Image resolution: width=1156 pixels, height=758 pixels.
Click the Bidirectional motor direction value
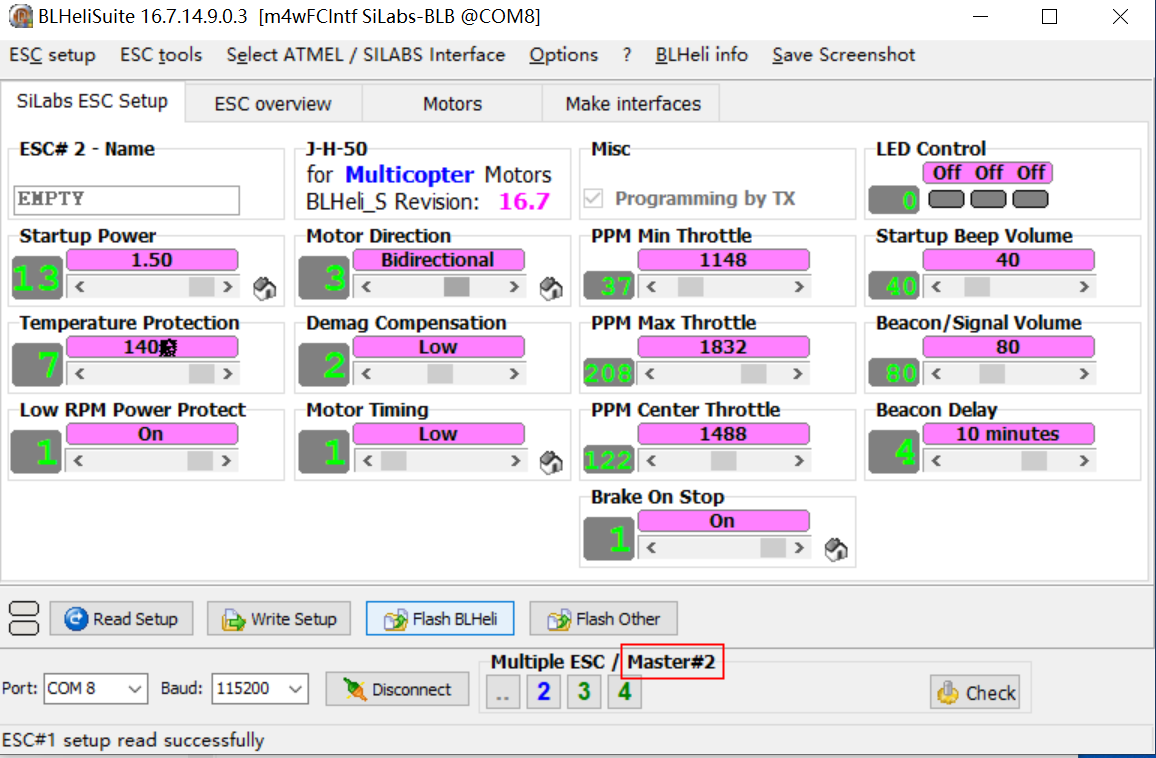click(x=438, y=260)
